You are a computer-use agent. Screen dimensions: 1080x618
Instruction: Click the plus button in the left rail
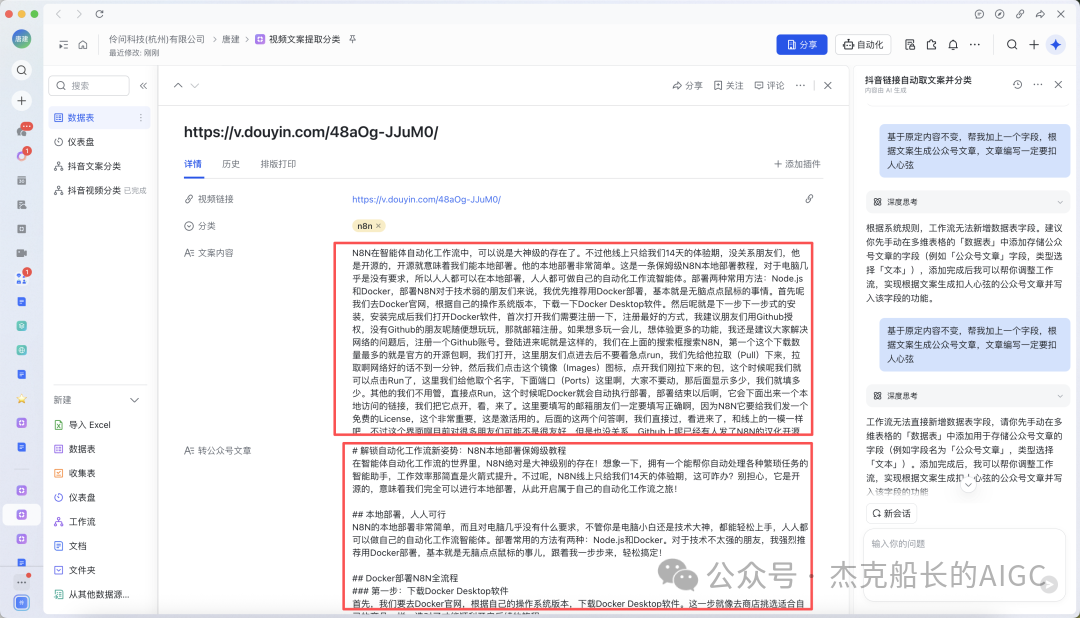click(x=21, y=101)
